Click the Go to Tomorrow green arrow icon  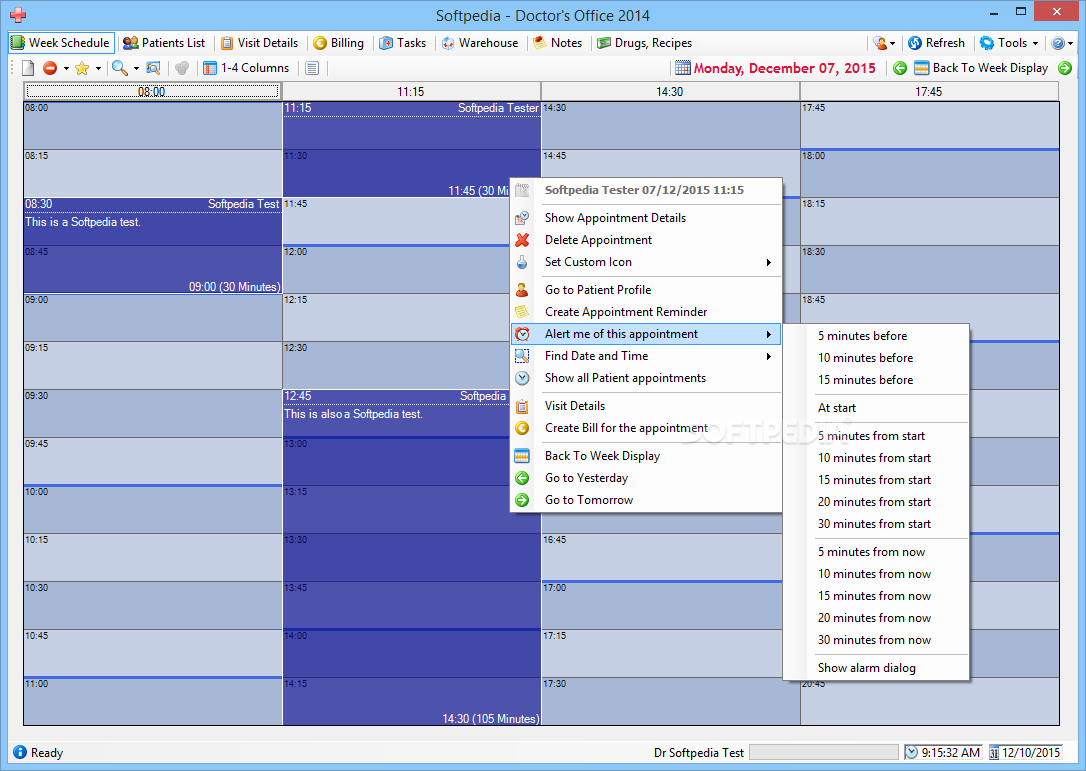pos(522,500)
